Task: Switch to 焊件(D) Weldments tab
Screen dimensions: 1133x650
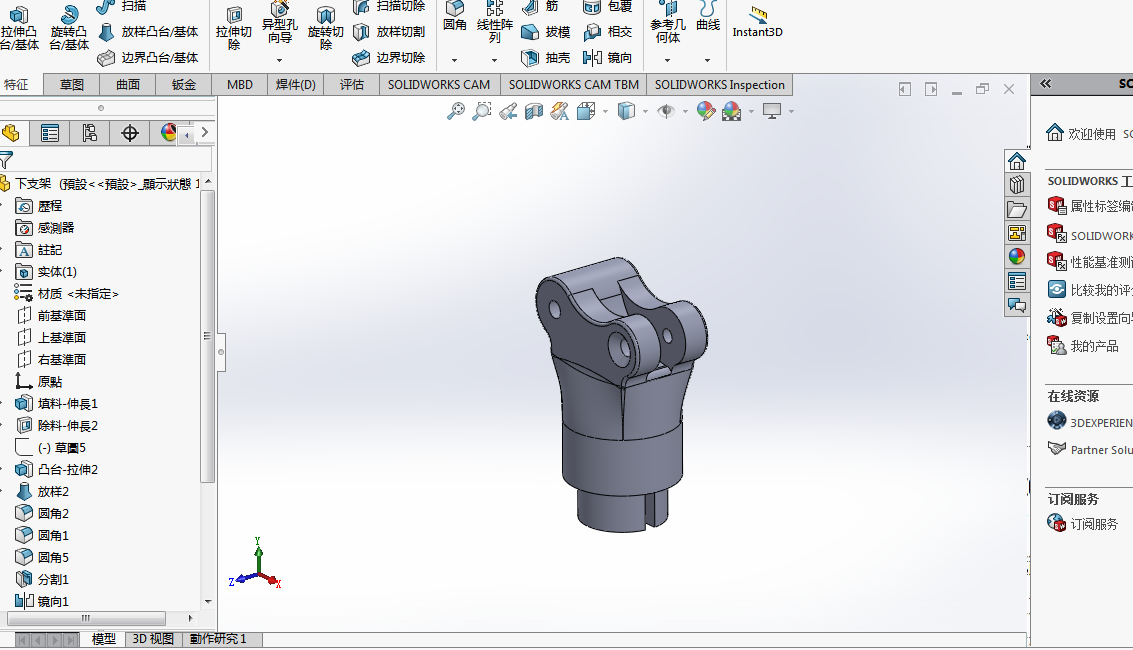Action: pos(296,84)
